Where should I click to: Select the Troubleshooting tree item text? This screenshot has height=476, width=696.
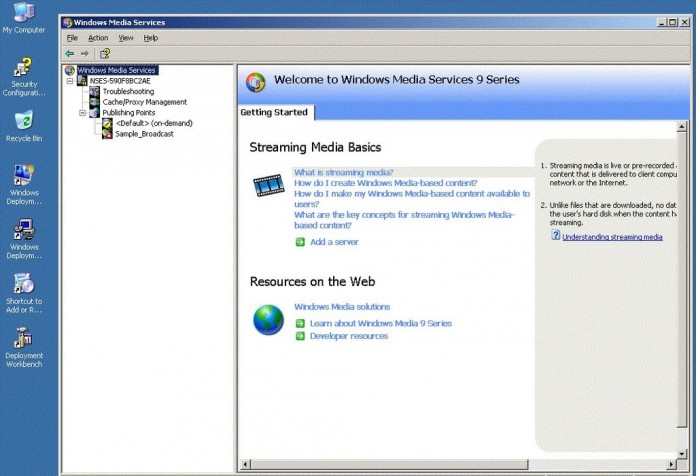pos(128,91)
